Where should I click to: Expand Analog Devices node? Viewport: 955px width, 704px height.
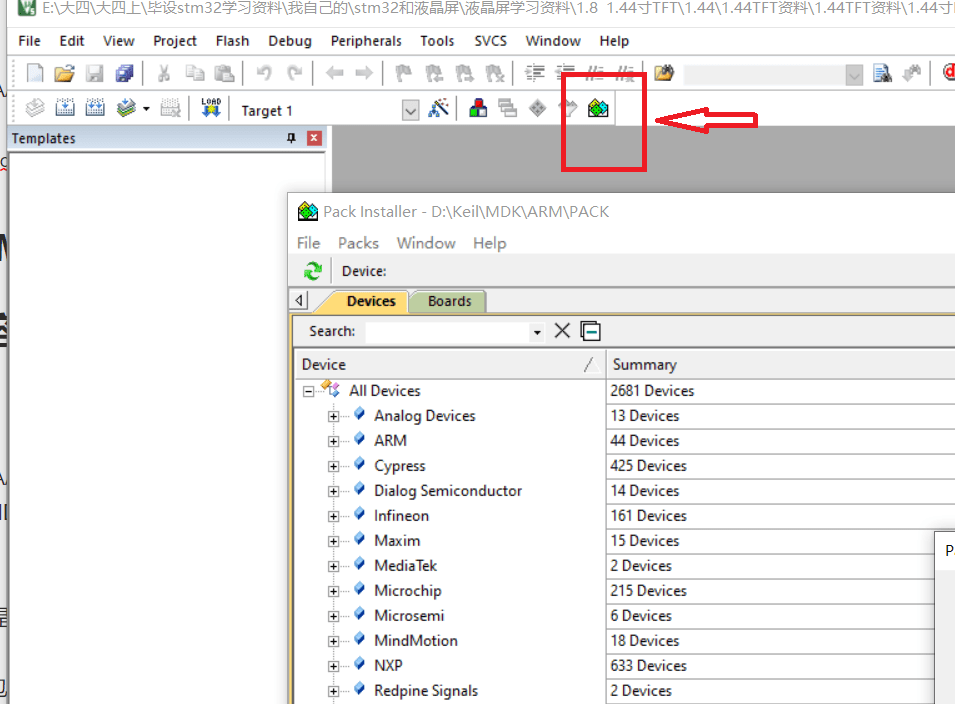333,417
